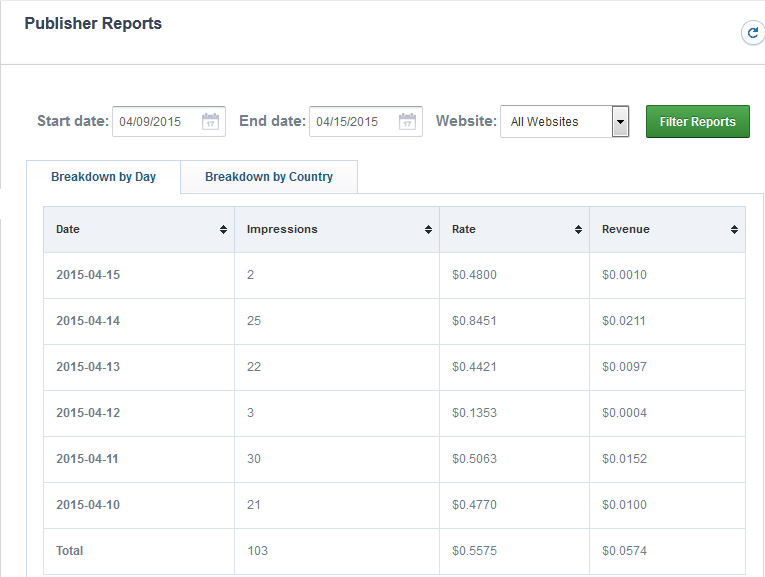Open the End date calendar picker icon
Image resolution: width=765 pixels, height=577 pixels.
pos(407,122)
